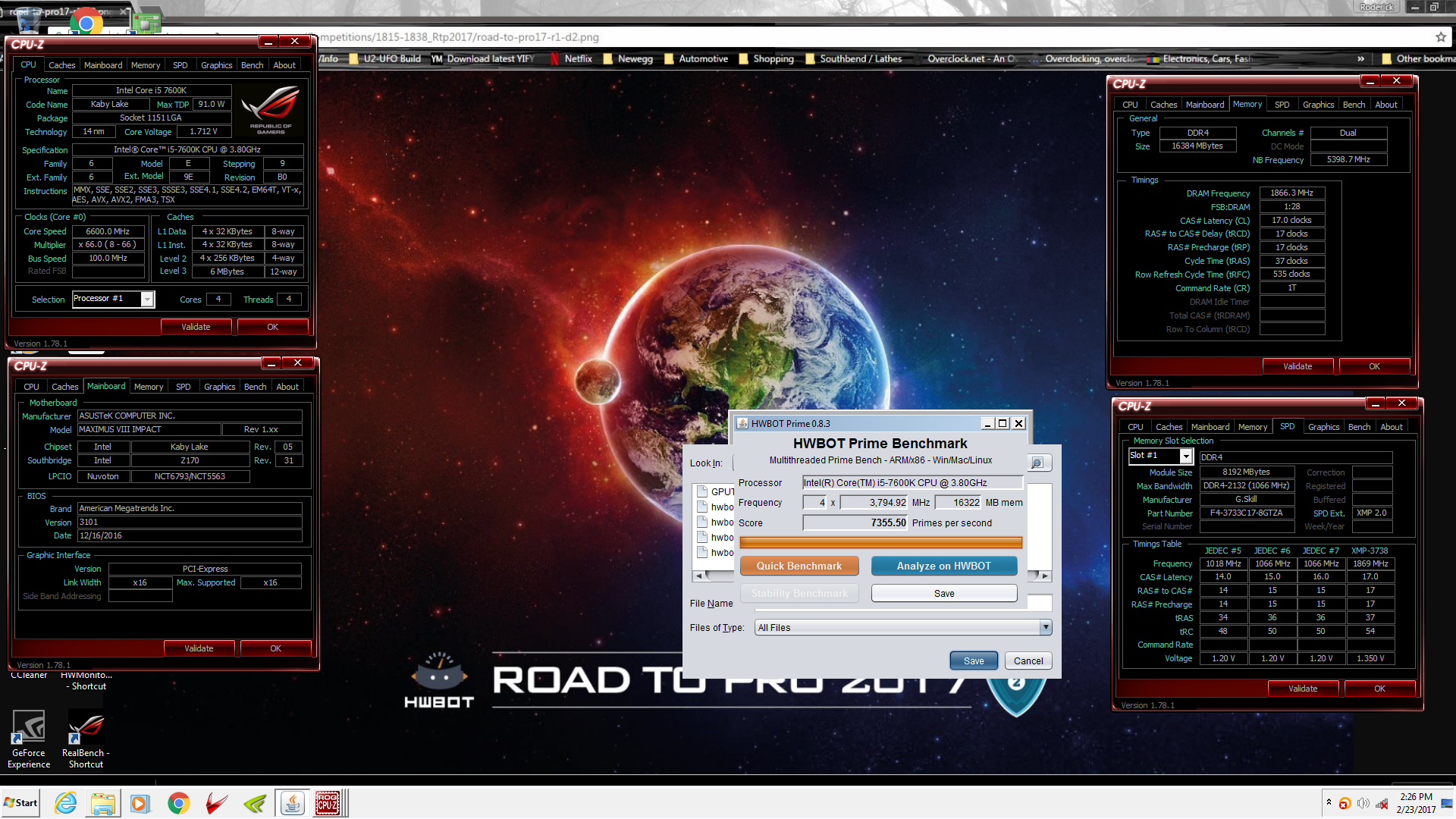1456x819 pixels.
Task: Open the Automotive bookmark folder
Action: 696,58
